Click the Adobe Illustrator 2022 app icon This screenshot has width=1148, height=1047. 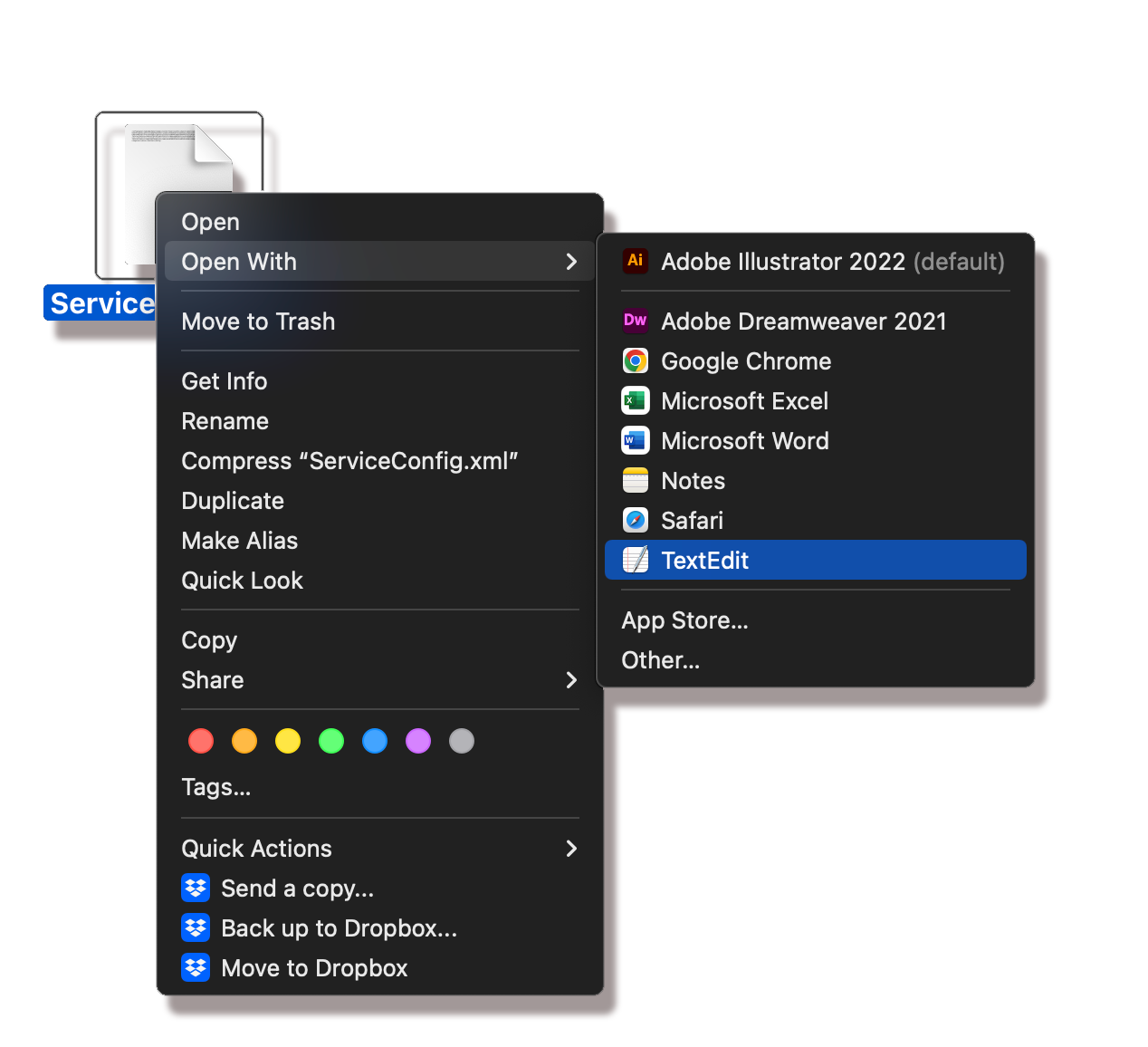[636, 261]
